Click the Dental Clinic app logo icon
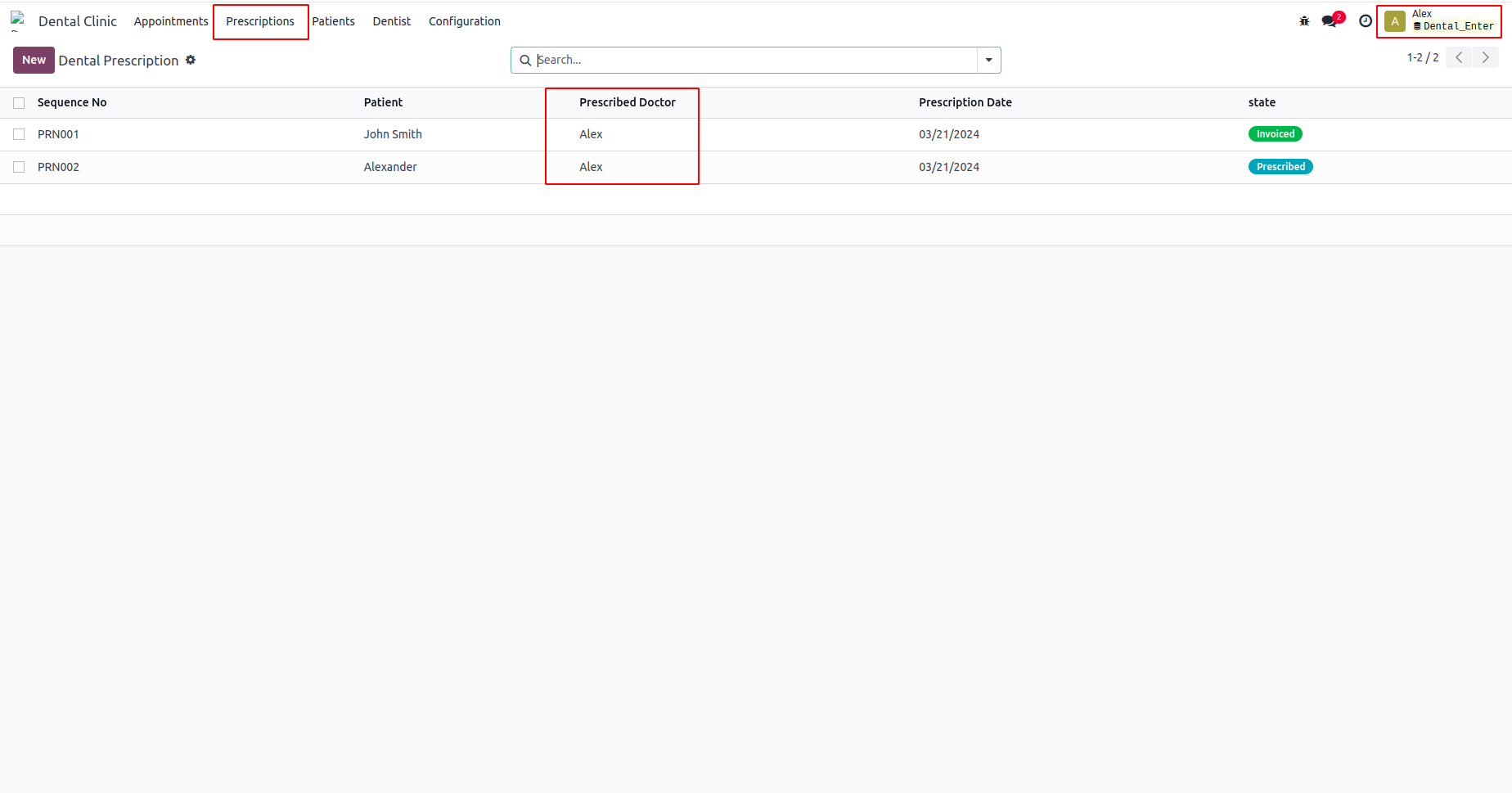The height and width of the screenshot is (793, 1512). (18, 21)
